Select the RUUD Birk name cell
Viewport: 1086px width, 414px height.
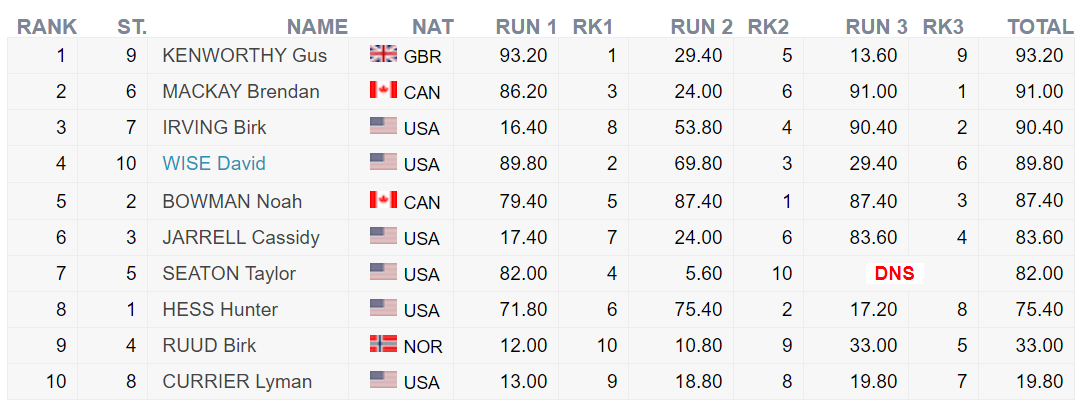[x=248, y=345]
